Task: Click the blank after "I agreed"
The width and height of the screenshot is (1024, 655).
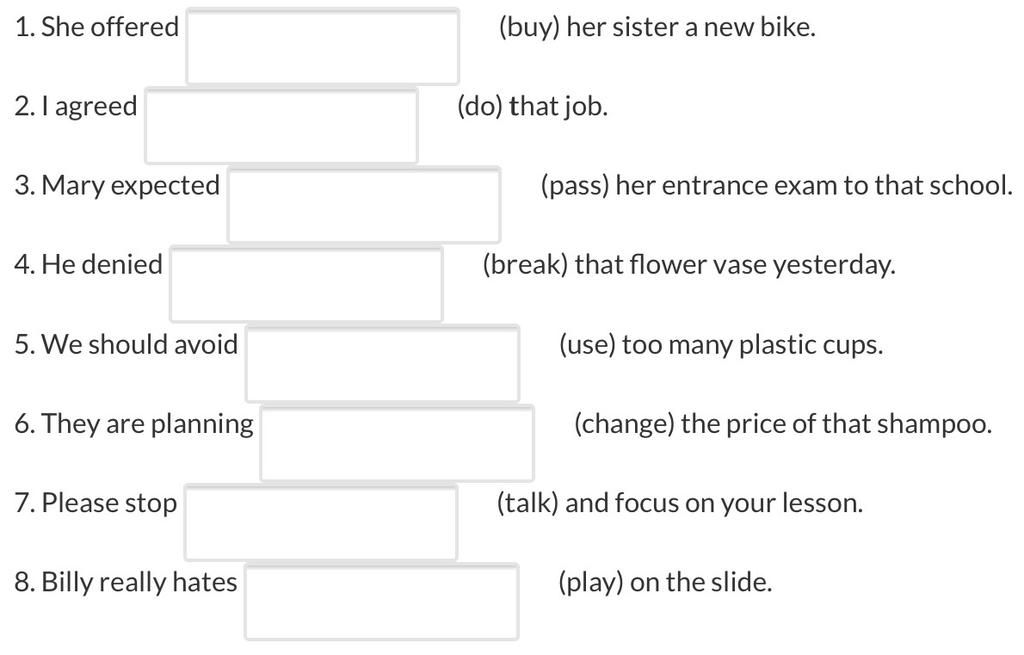Action: (281, 125)
